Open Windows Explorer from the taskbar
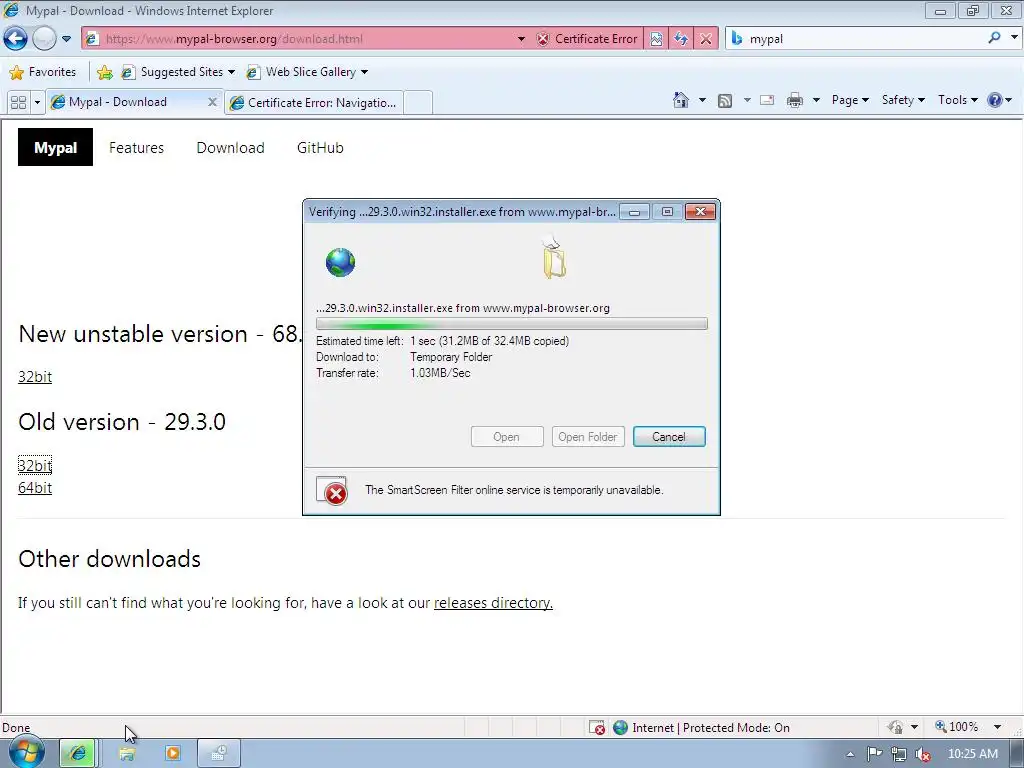Image resolution: width=1024 pixels, height=768 pixels. (127, 753)
